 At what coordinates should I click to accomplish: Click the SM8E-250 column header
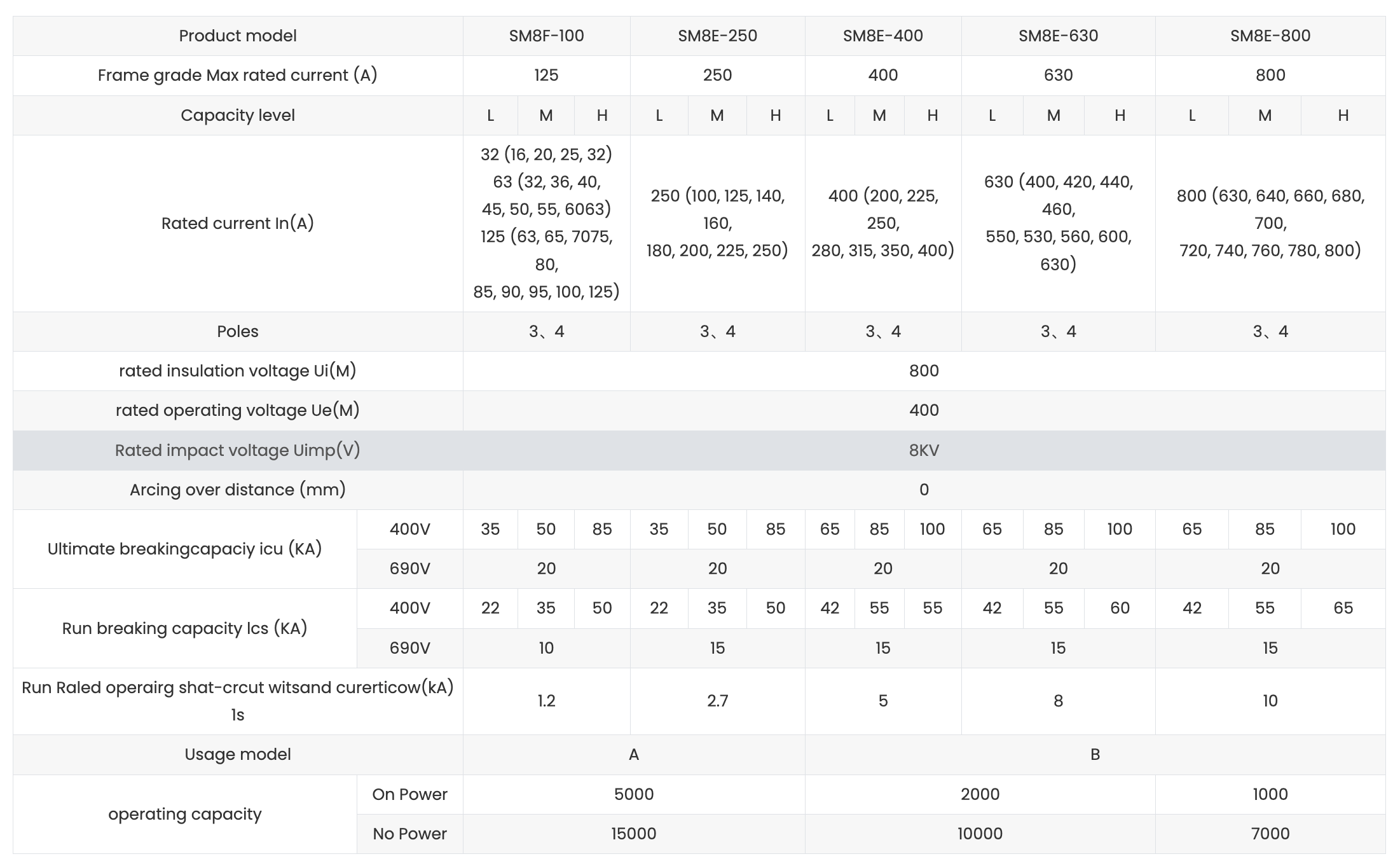tap(717, 36)
